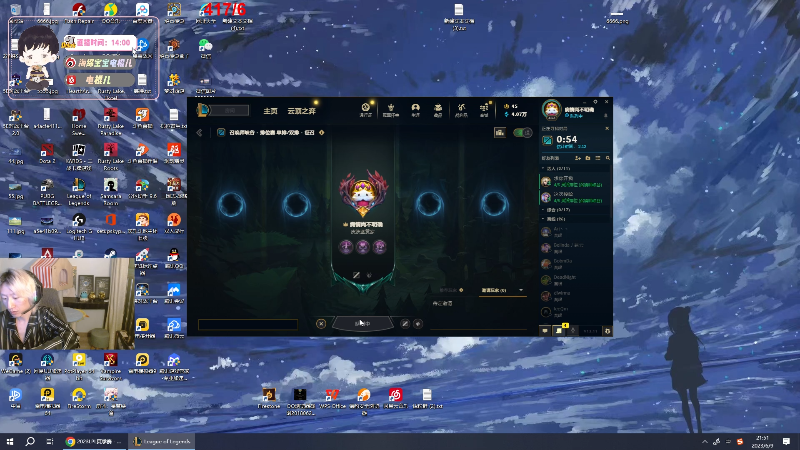Cancel queue with the X button
This screenshot has width=800, height=450.
pyautogui.click(x=321, y=323)
